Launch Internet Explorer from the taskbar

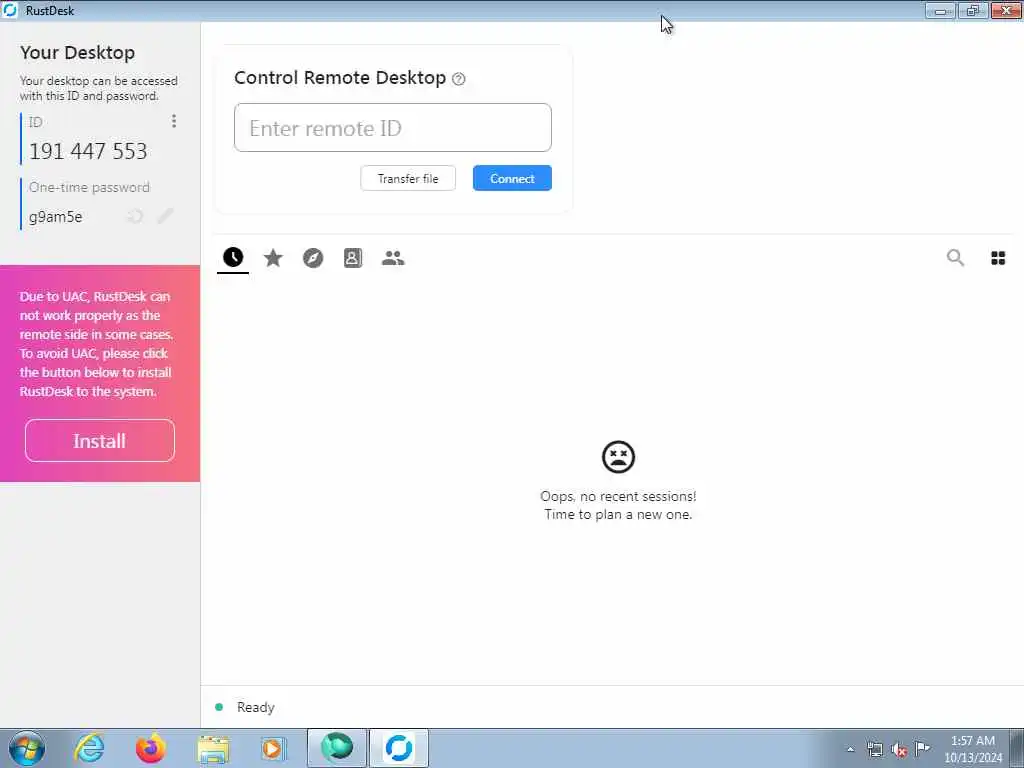(x=89, y=748)
